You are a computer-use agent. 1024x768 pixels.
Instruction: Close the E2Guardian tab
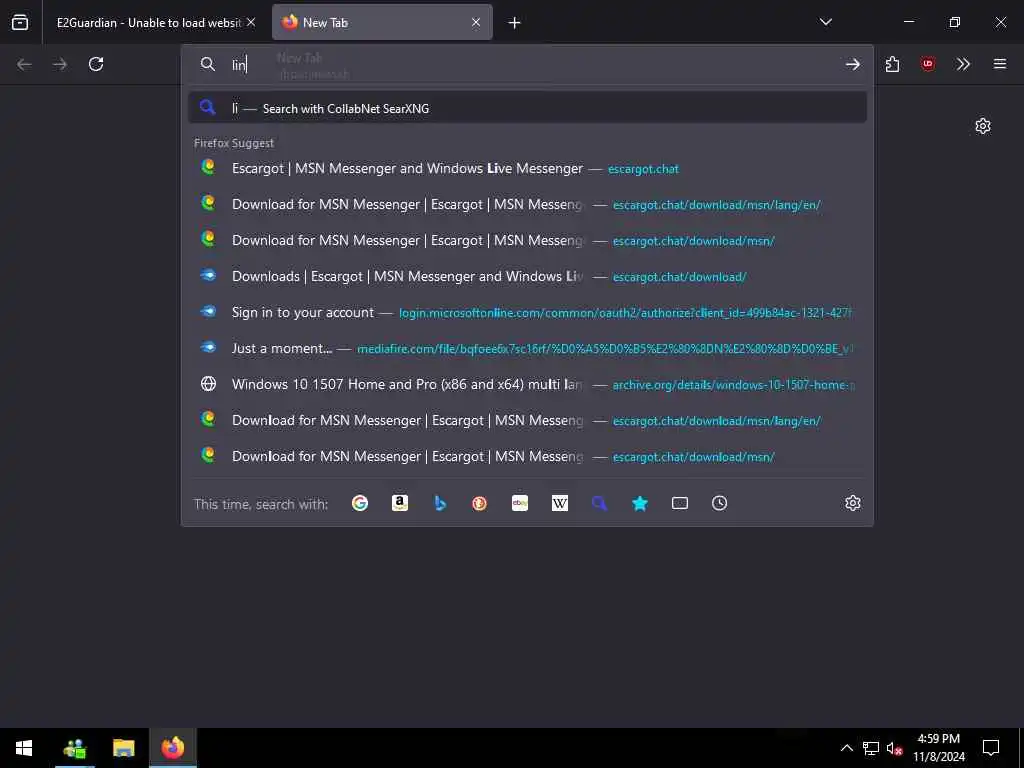point(251,23)
